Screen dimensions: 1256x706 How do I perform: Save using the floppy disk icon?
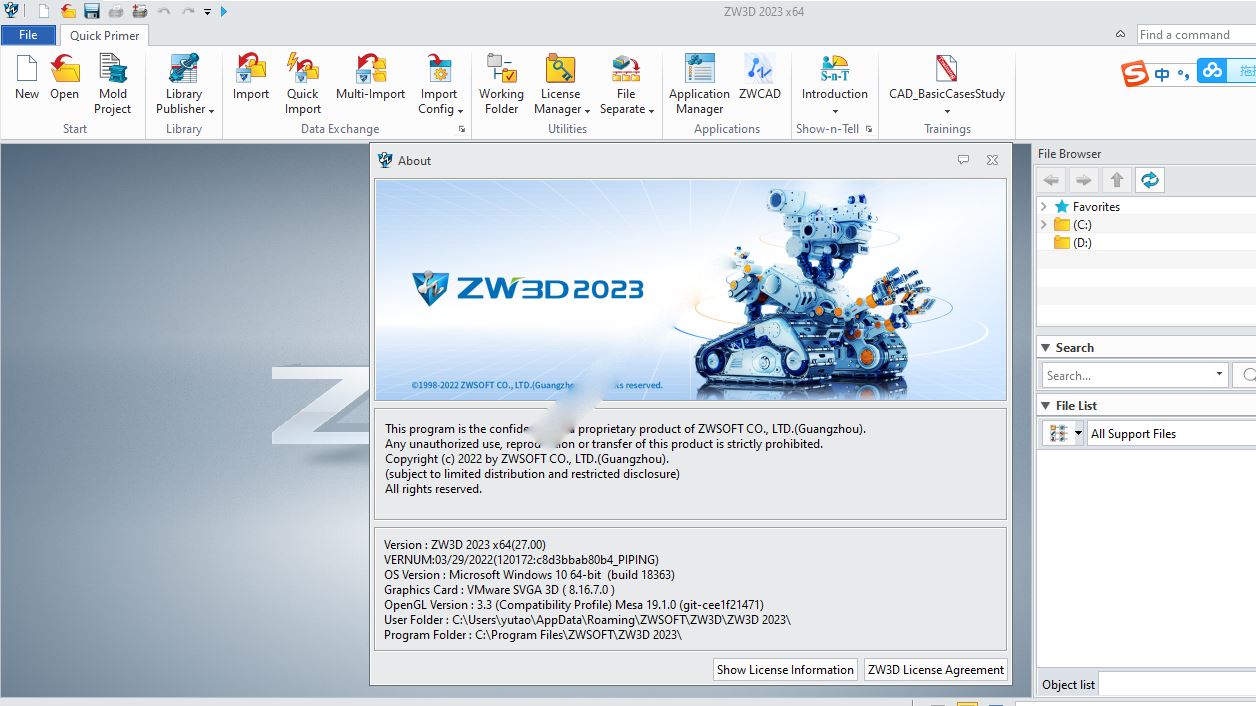(92, 11)
